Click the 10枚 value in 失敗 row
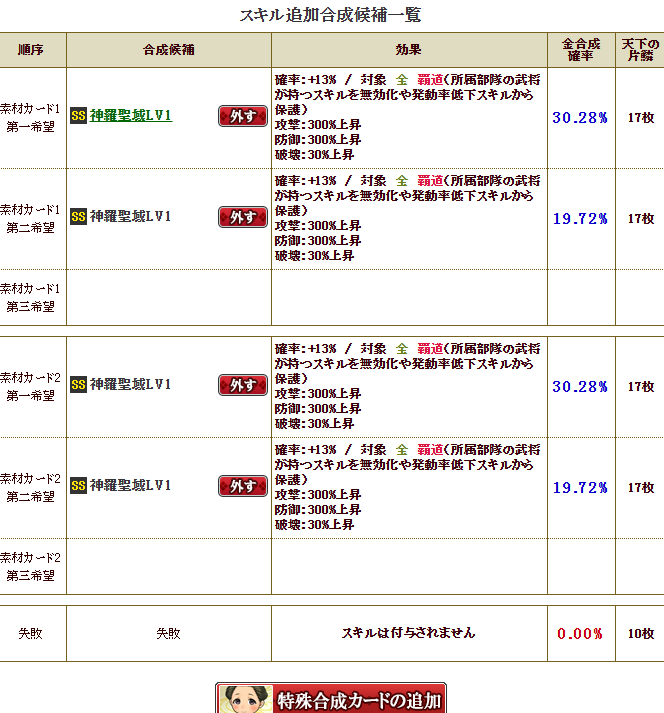 point(641,634)
